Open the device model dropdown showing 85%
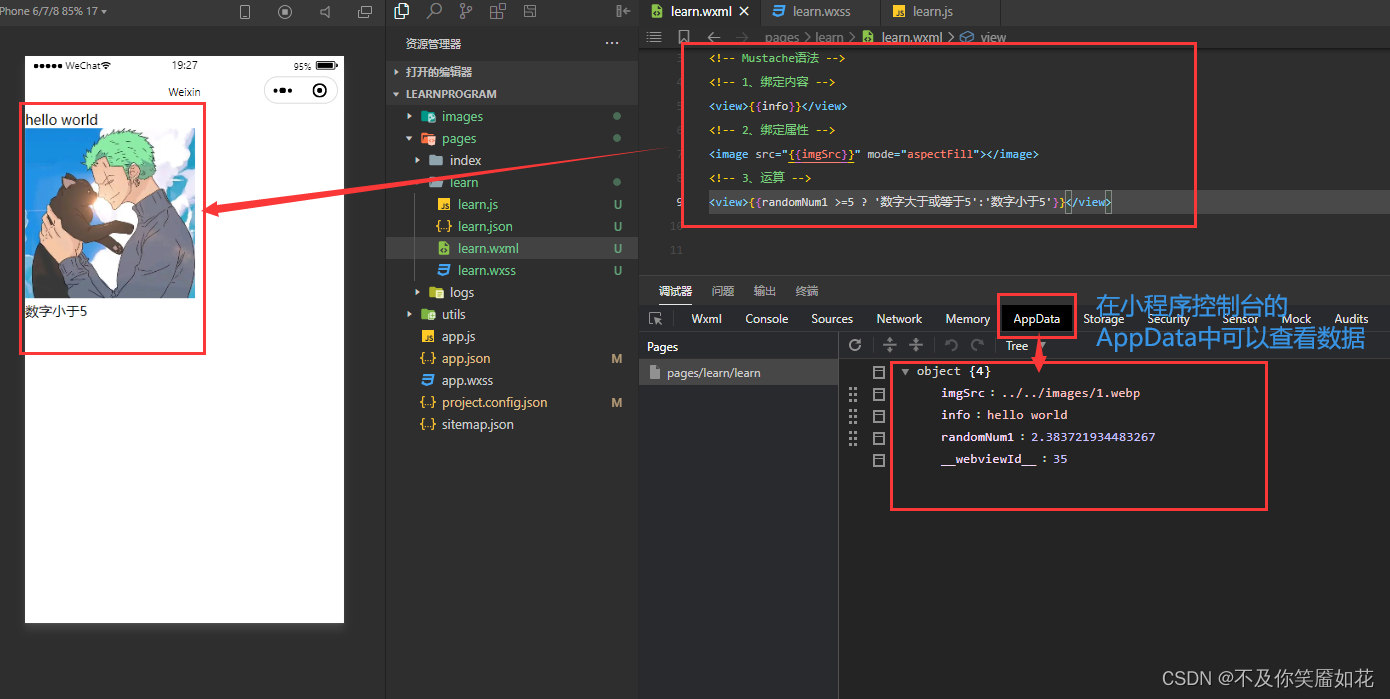 (x=54, y=11)
